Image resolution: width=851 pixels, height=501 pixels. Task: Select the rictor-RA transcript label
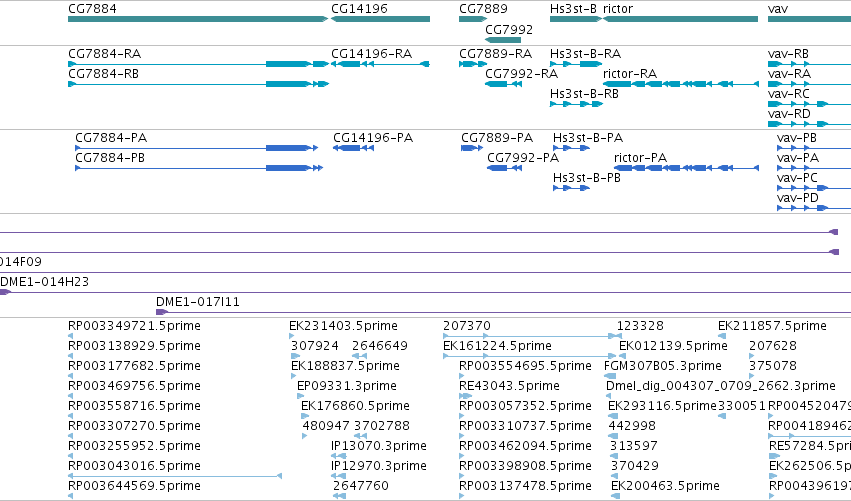pyautogui.click(x=630, y=74)
